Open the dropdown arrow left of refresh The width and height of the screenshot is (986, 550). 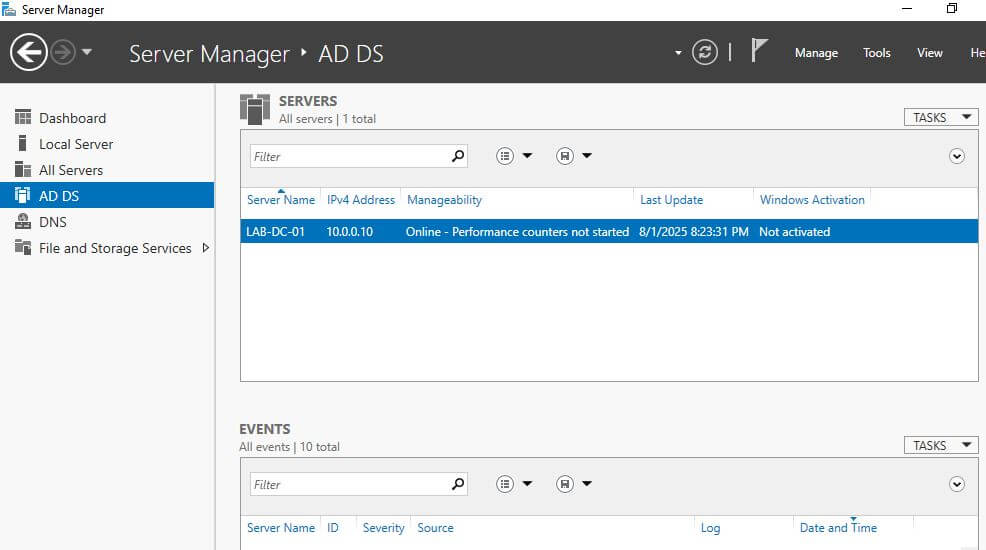(678, 53)
